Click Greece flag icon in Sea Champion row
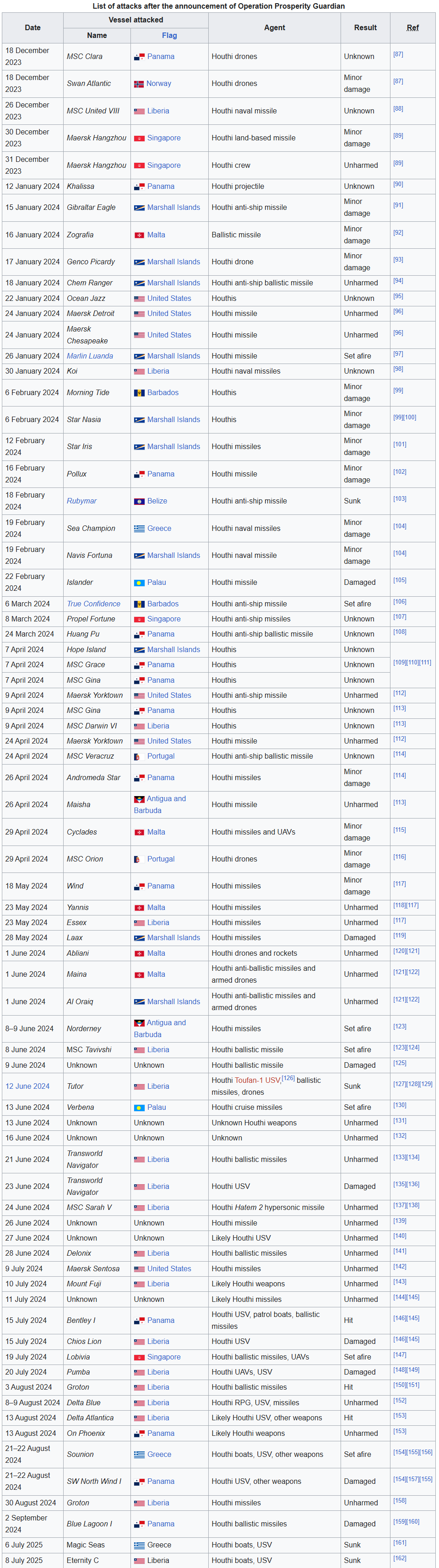Screen dimensions: 439x1568 pos(139,529)
